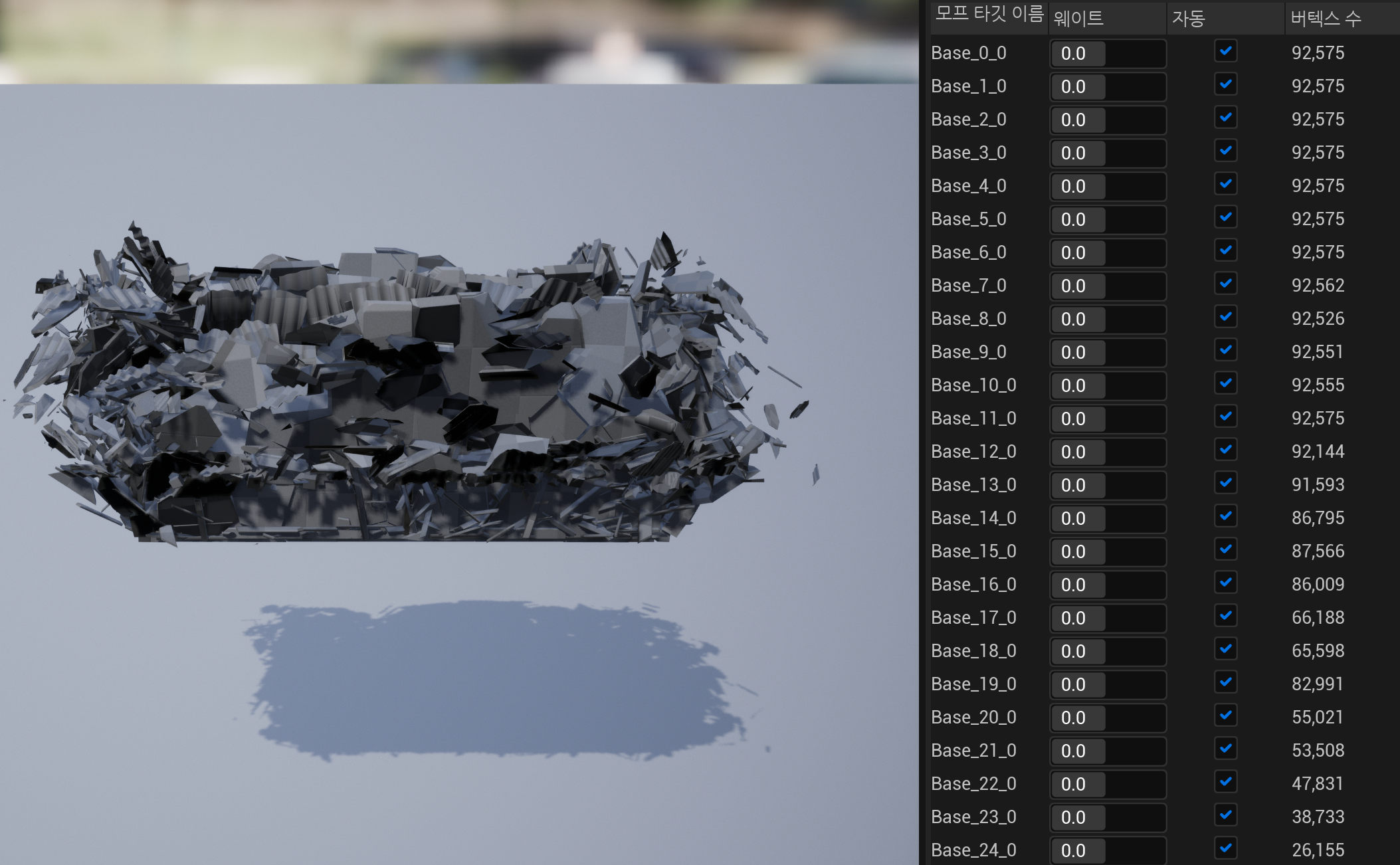Select the Base_13_0 morph target name

coord(973,485)
